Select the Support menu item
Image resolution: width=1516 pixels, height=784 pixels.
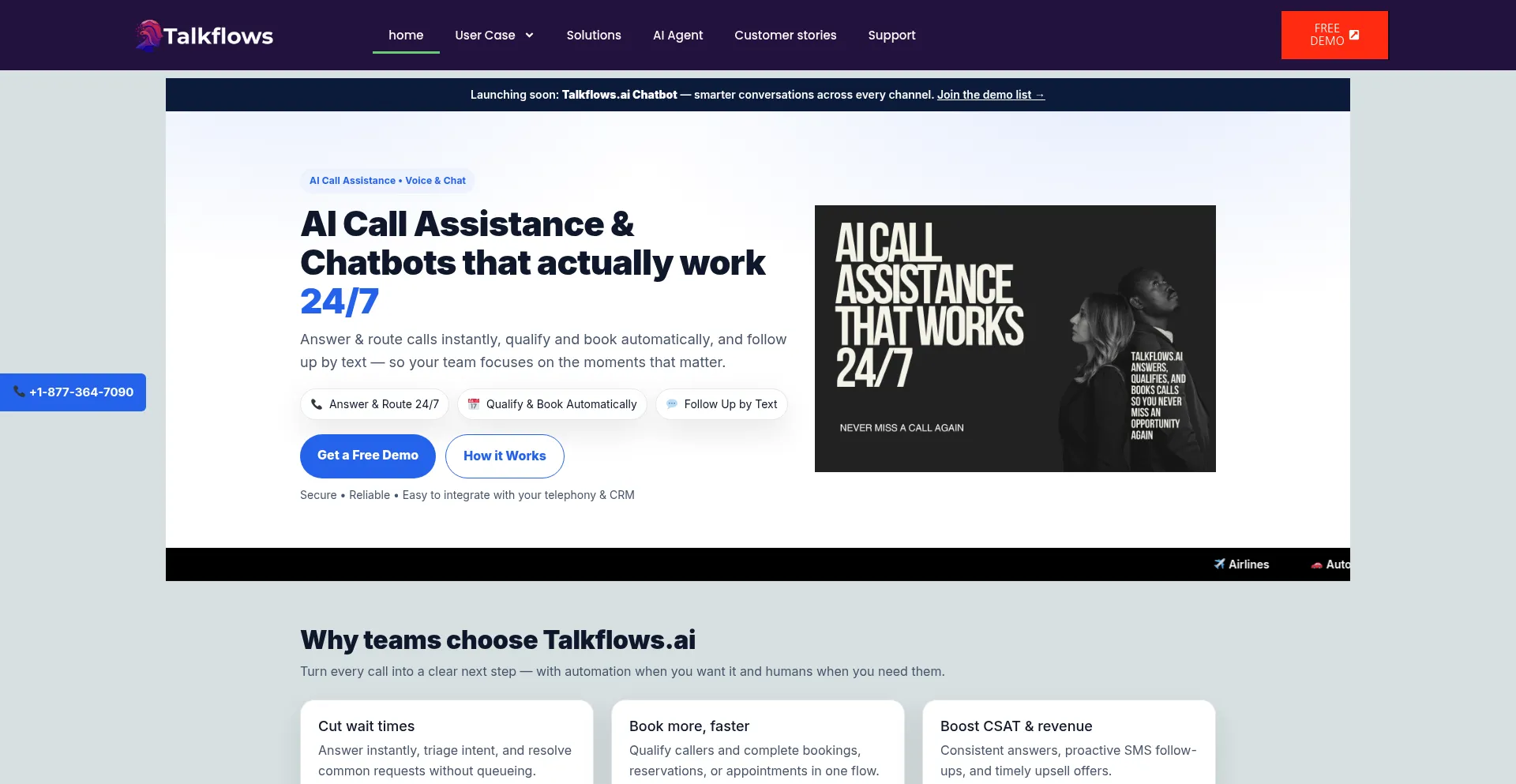click(891, 36)
